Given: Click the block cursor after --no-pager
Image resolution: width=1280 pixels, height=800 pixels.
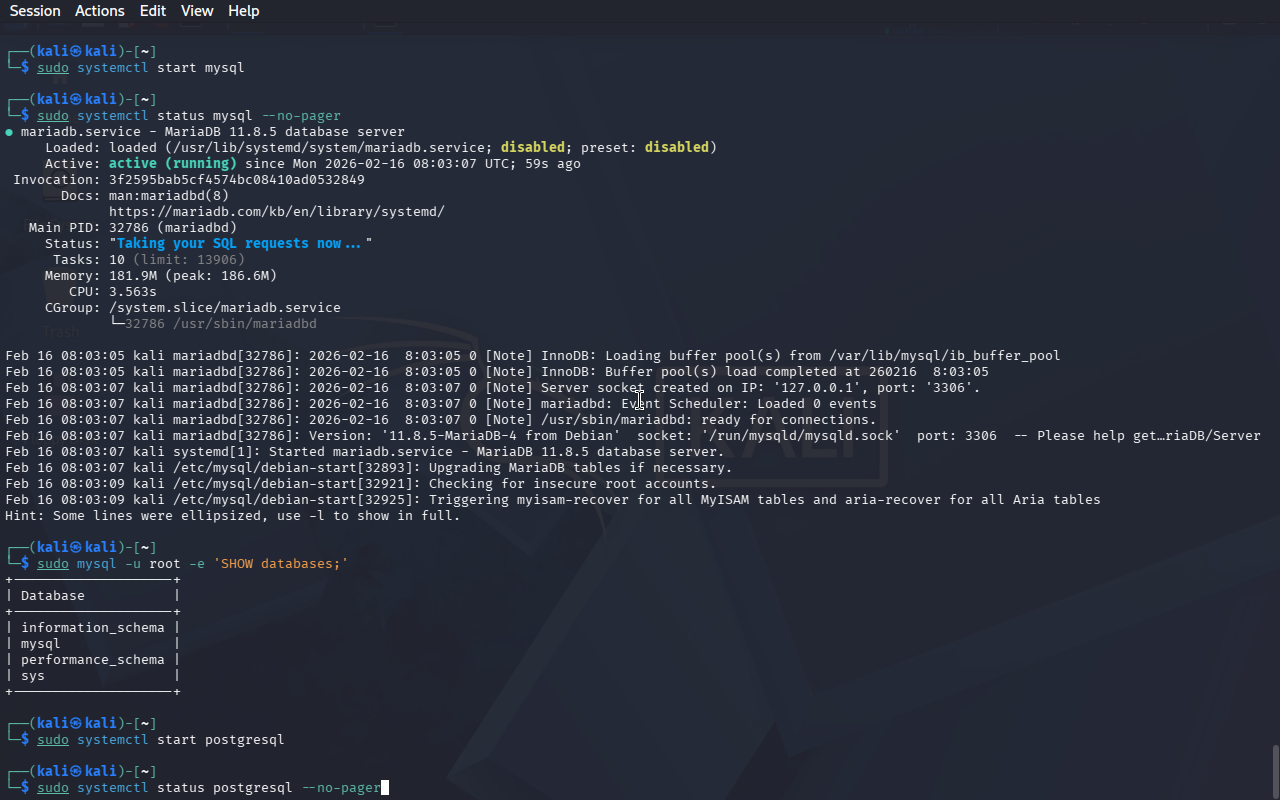Looking at the screenshot, I should click(385, 788).
